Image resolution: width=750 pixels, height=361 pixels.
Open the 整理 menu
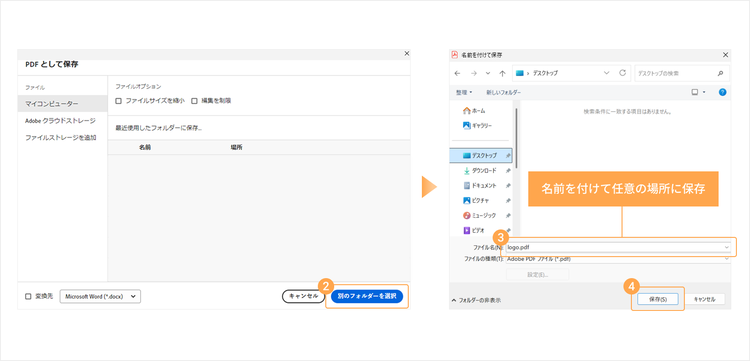[x=464, y=92]
